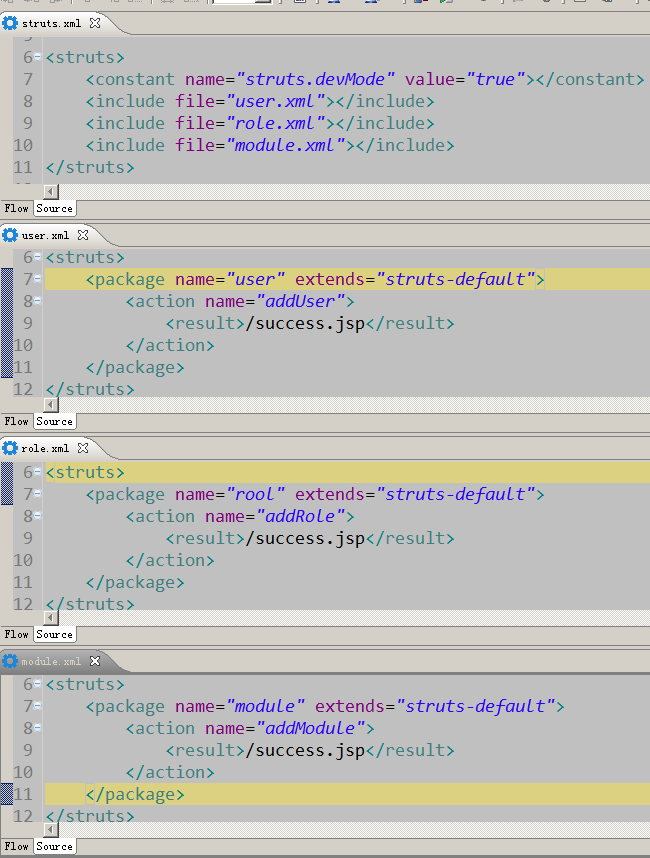
Task: Place cursor on struts.devMode constant line
Action: pos(365,79)
